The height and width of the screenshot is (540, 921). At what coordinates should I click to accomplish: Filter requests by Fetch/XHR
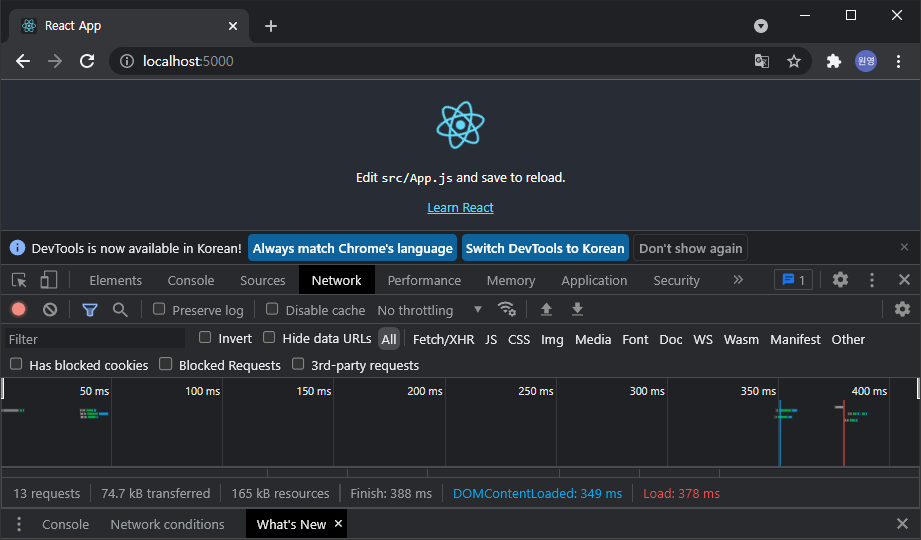coord(443,339)
